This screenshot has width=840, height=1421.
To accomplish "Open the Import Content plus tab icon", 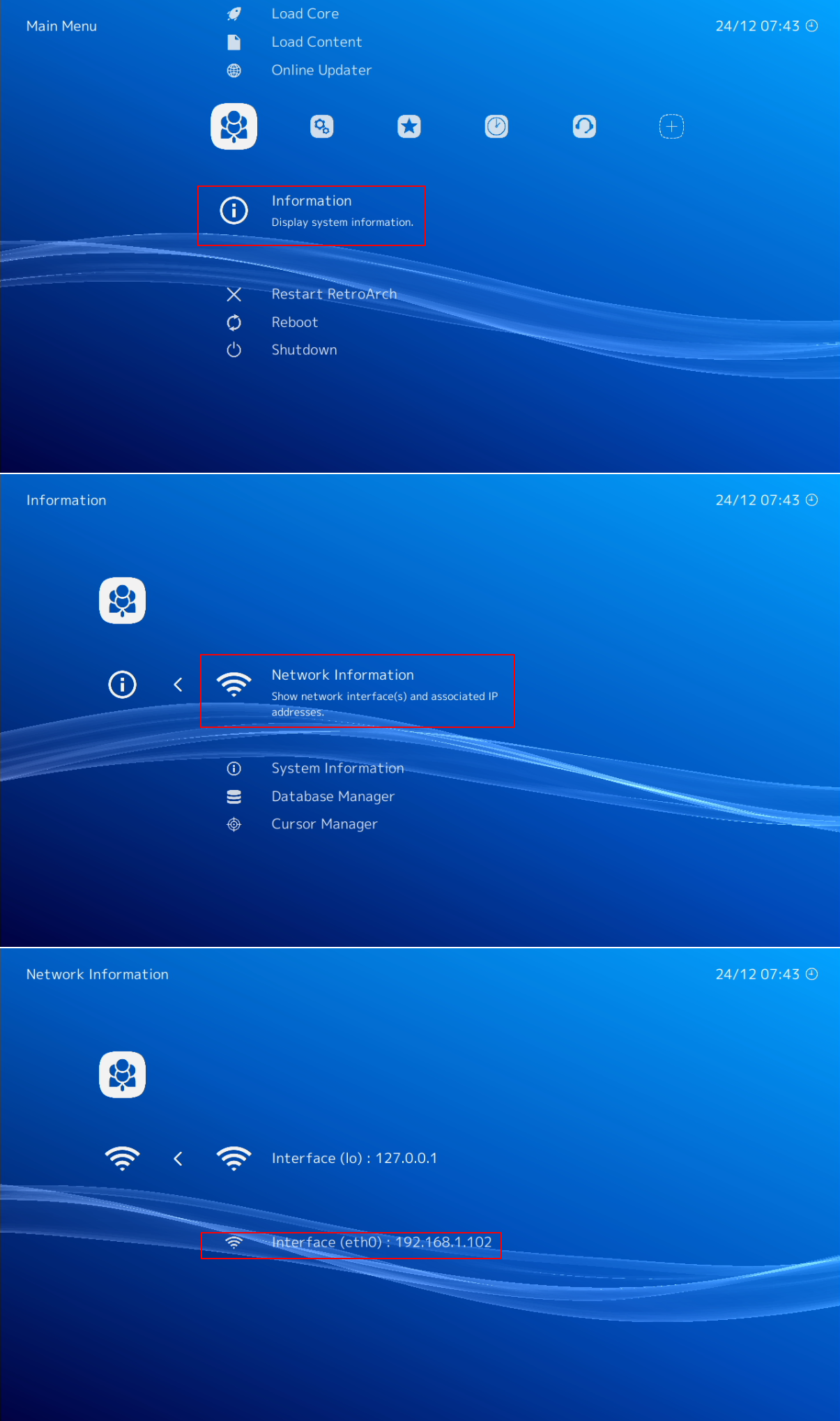I will (x=671, y=126).
